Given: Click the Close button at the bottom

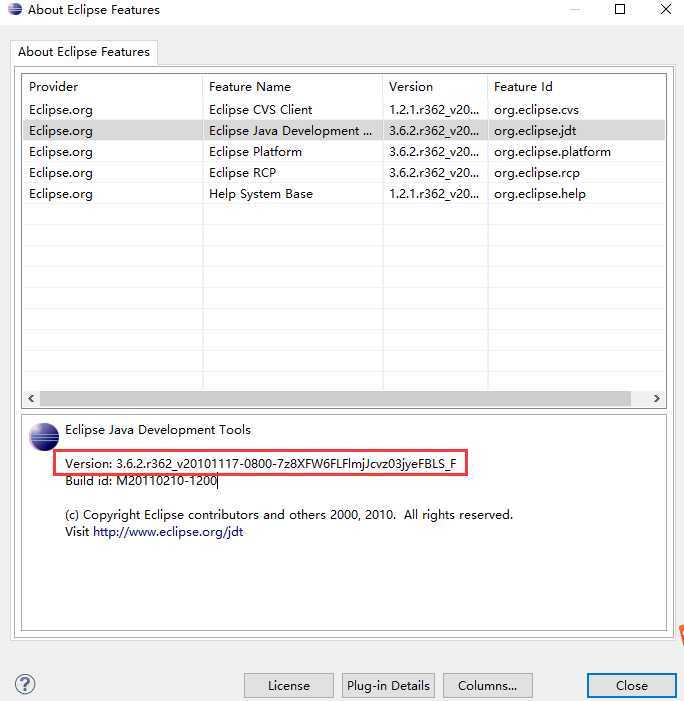Looking at the screenshot, I should click(632, 685).
